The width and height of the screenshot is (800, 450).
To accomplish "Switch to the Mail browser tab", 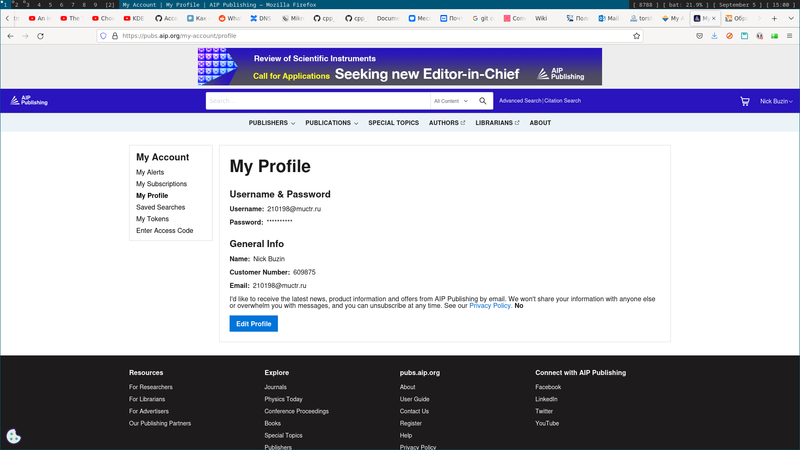I will click(x=608, y=18).
